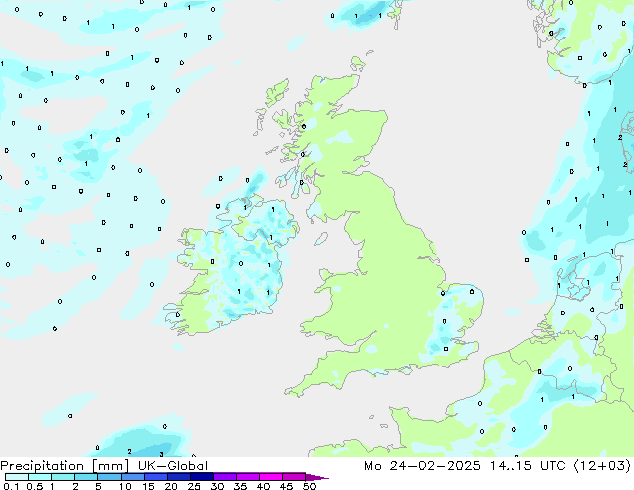
Task: Select the 2–5 mm legend color swatch
Action: (86, 477)
